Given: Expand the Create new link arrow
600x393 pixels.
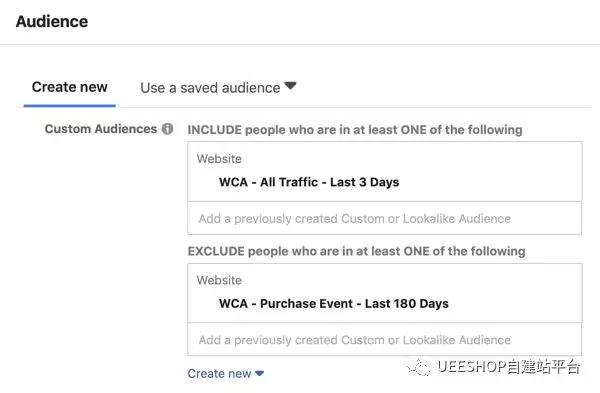Looking at the screenshot, I should point(259,373).
